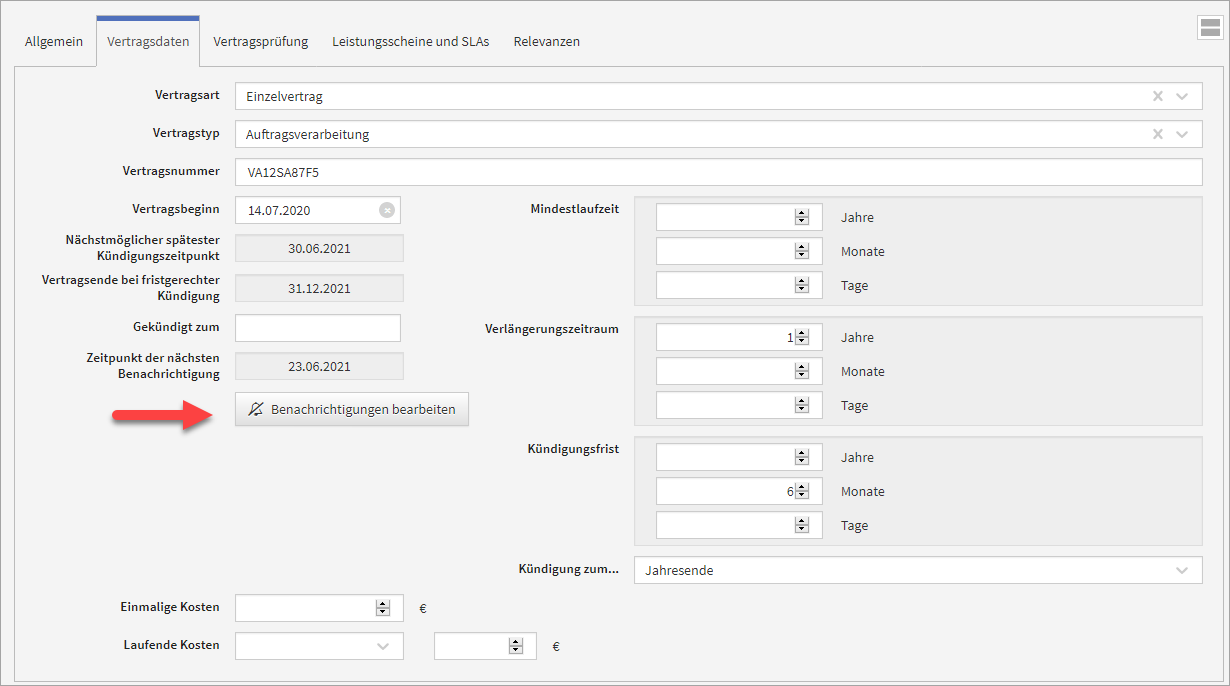
Task: Click spinner of Einmalige Kosten field
Action: click(x=382, y=608)
